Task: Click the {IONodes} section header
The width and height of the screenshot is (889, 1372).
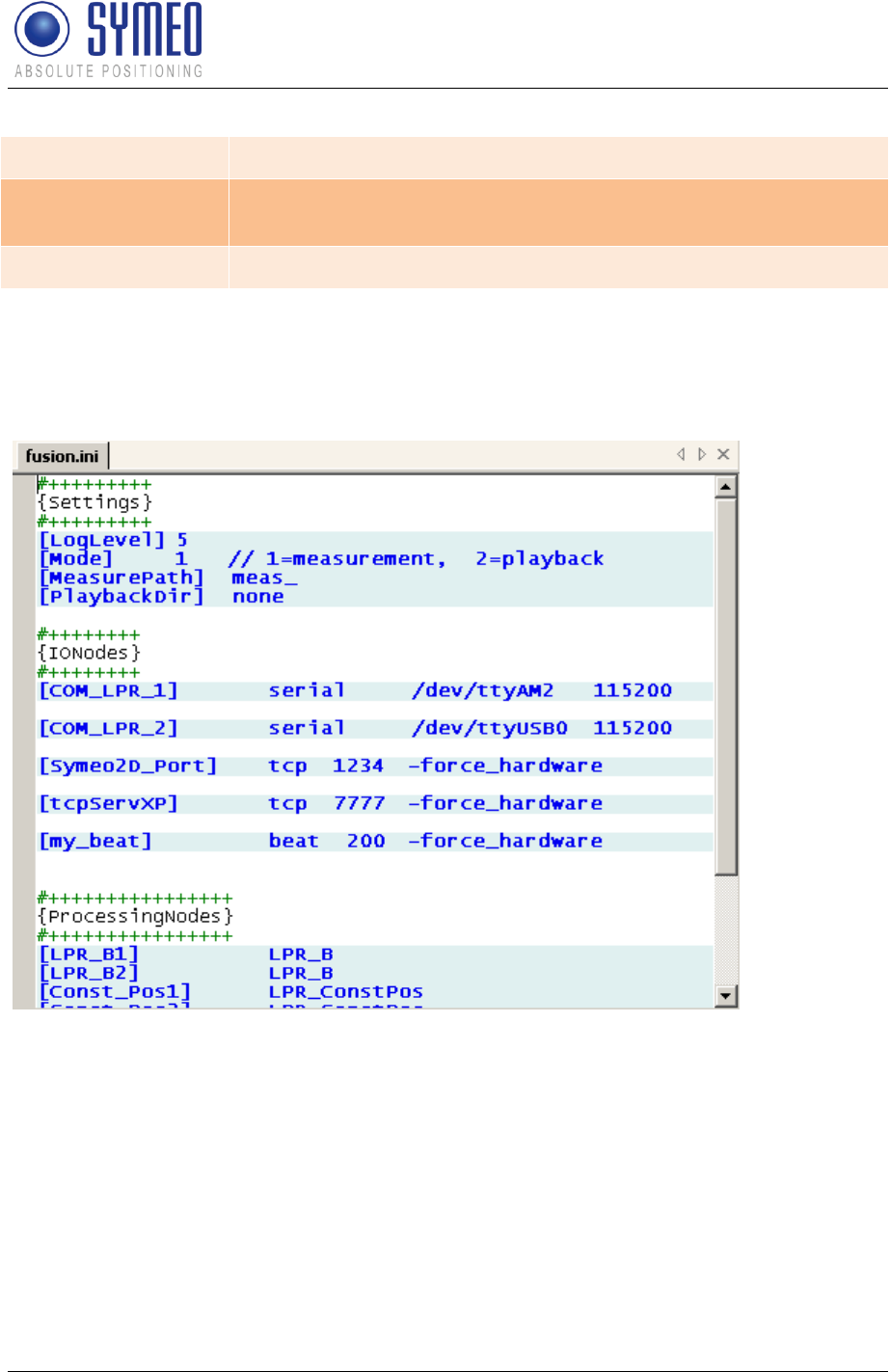Action: click(90, 654)
